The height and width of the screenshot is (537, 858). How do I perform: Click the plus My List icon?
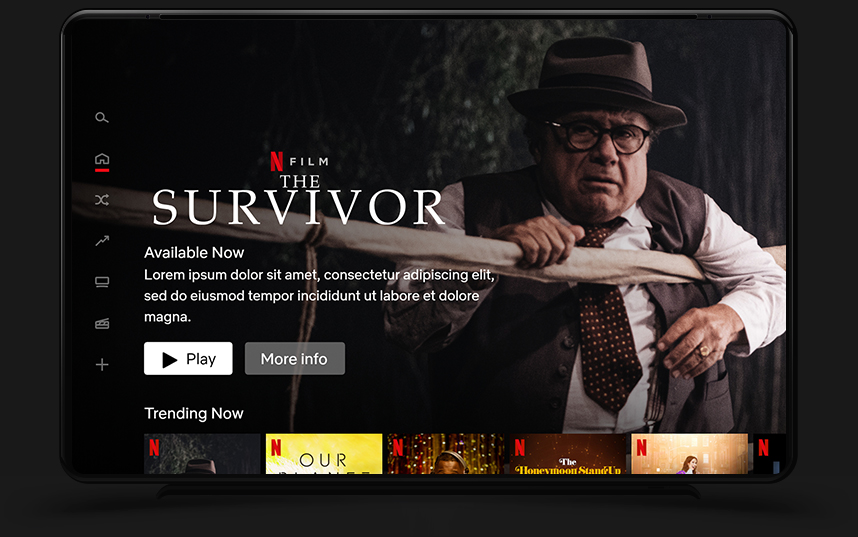click(102, 365)
